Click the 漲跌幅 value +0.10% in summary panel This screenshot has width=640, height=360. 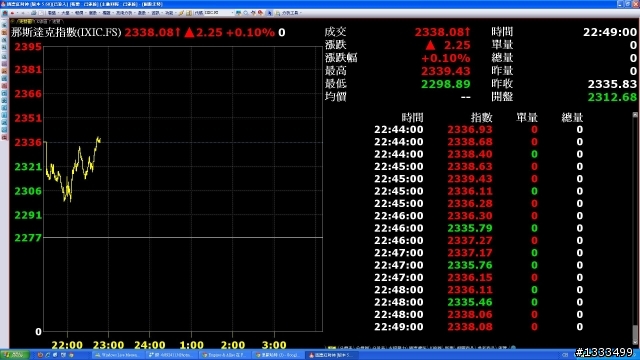(x=445, y=58)
